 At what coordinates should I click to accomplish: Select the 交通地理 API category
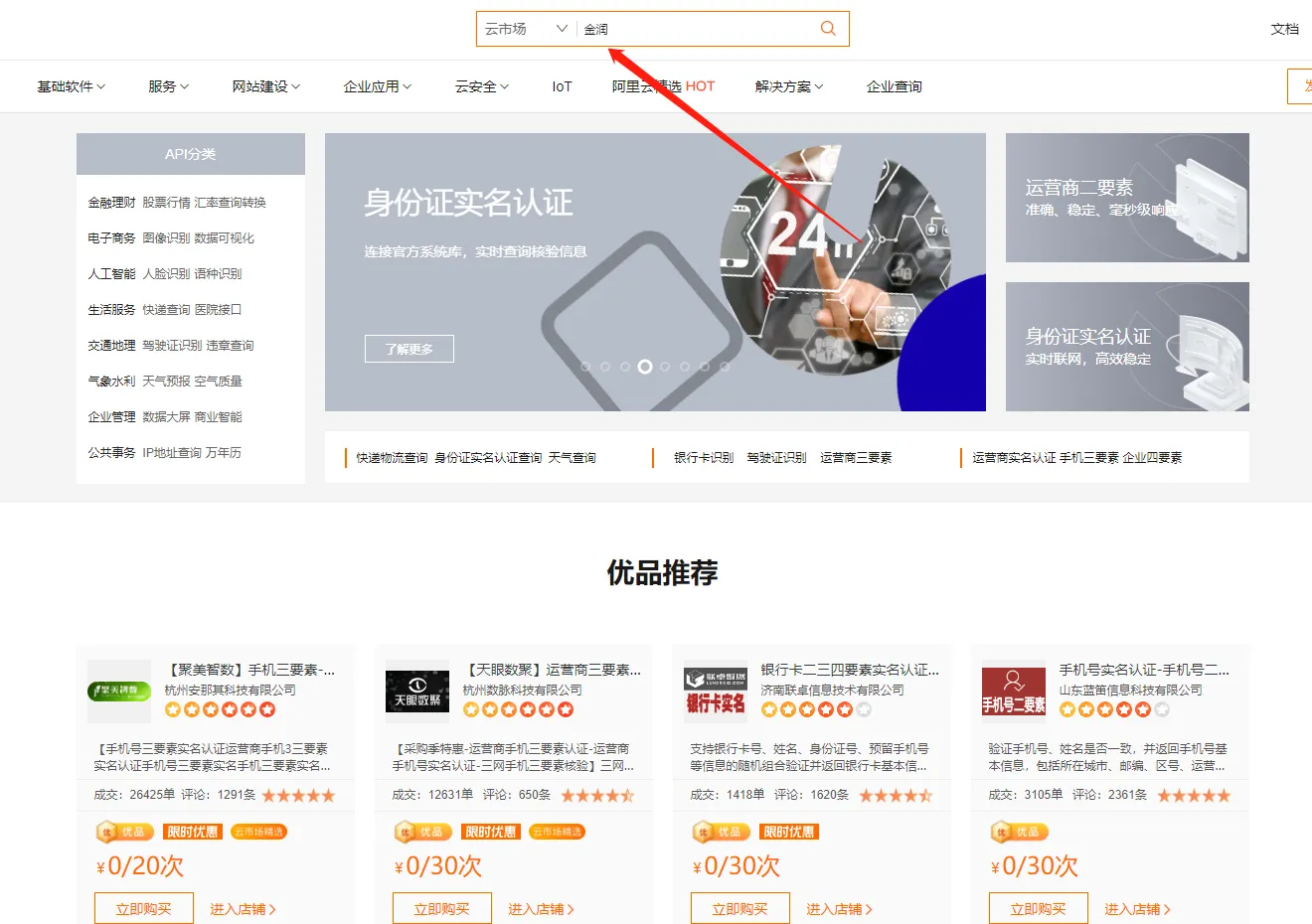click(111, 346)
